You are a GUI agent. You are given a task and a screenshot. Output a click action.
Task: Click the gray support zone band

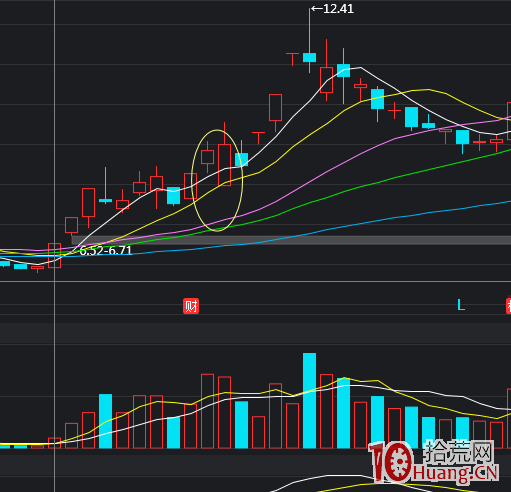(x=291, y=240)
